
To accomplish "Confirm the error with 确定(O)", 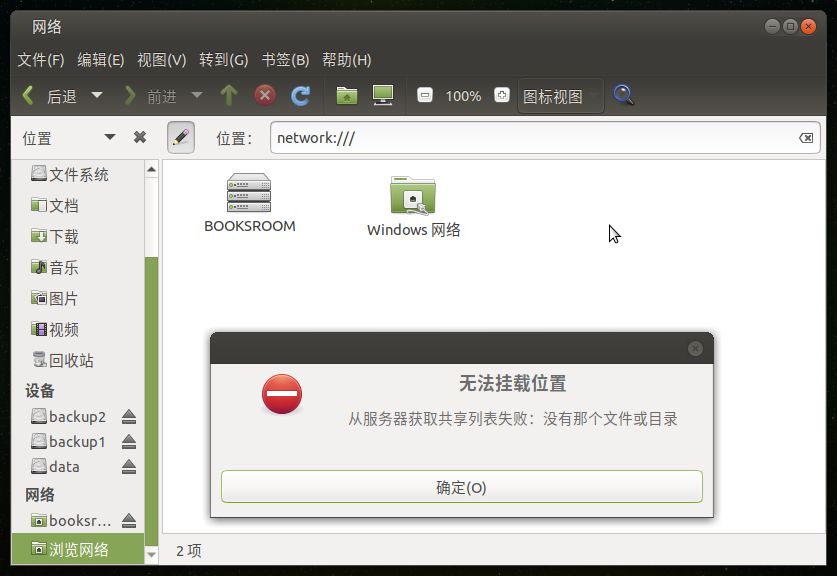I will click(462, 487).
